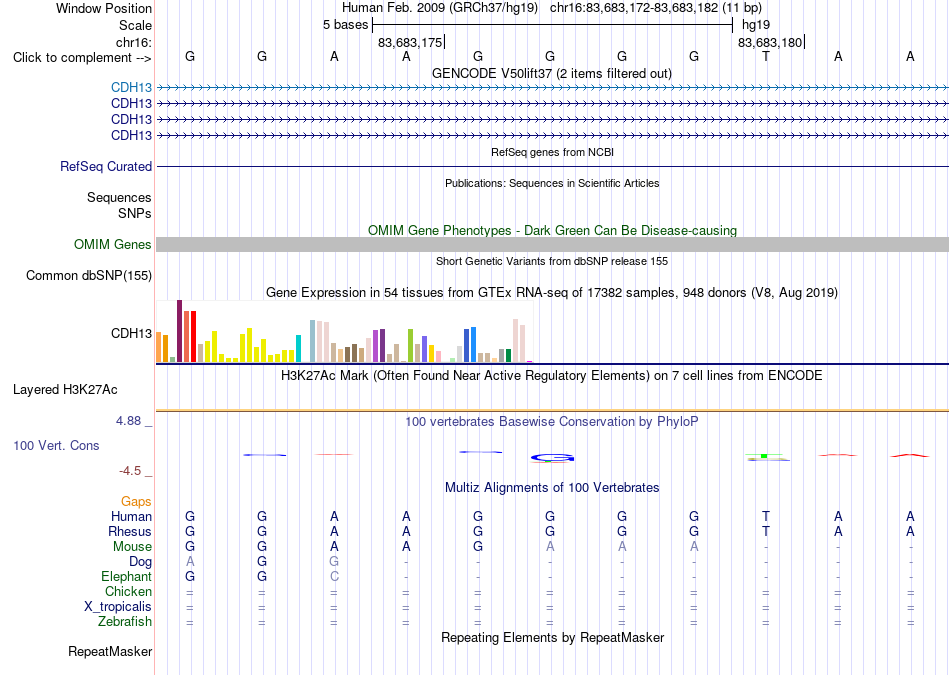Click the Dog species row label
The height and width of the screenshot is (675, 950).
point(141,562)
